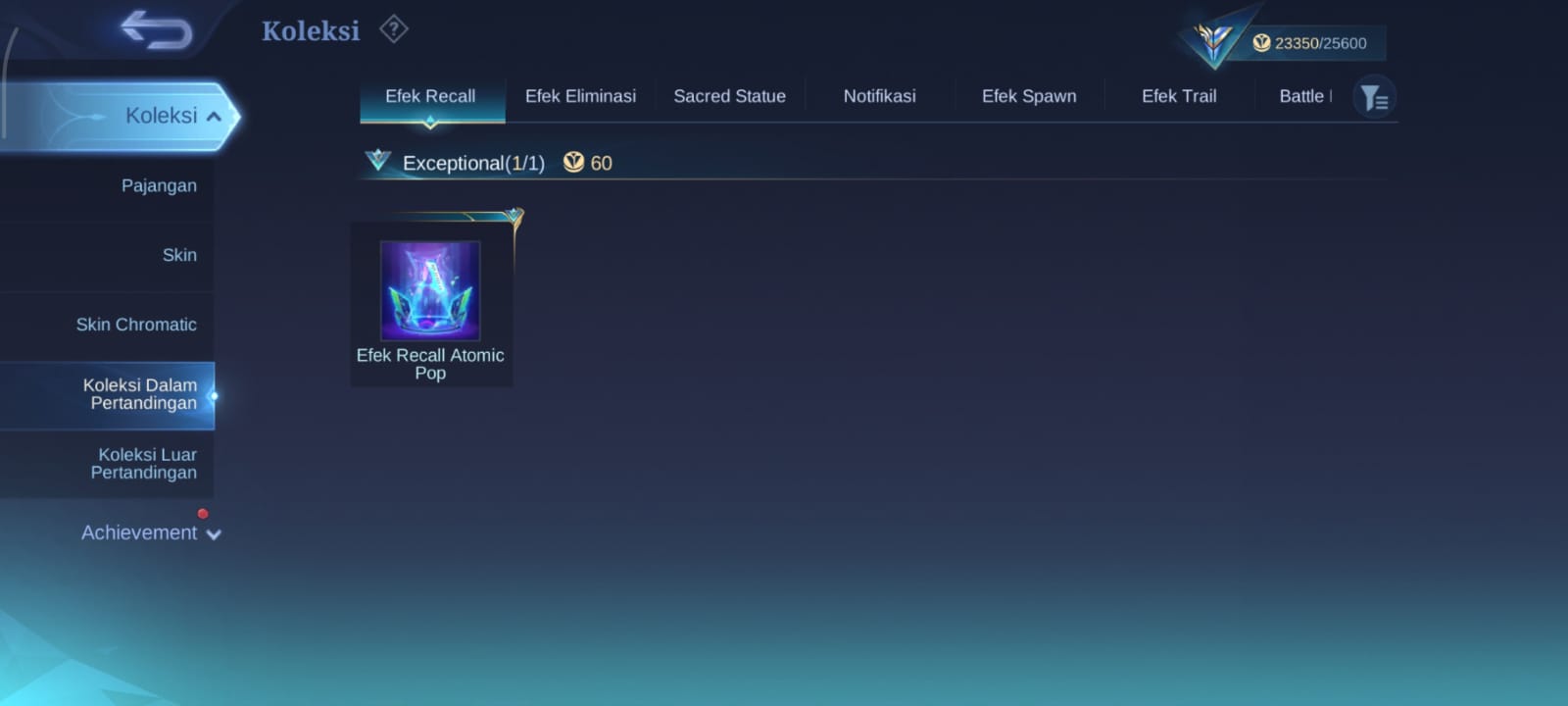Viewport: 1568px width, 706px height.
Task: Click the Koleksi page title
Action: click(x=311, y=30)
